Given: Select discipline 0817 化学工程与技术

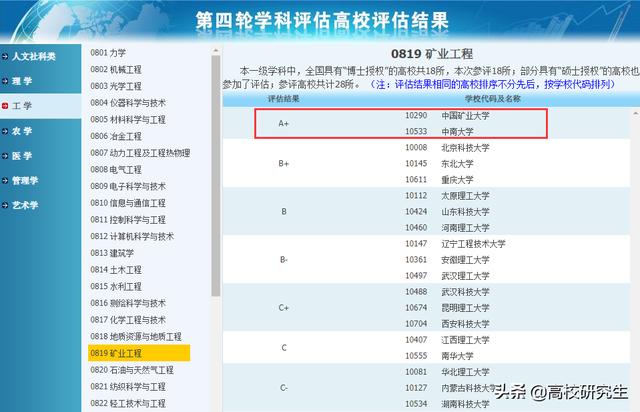Looking at the screenshot, I should (x=128, y=320).
